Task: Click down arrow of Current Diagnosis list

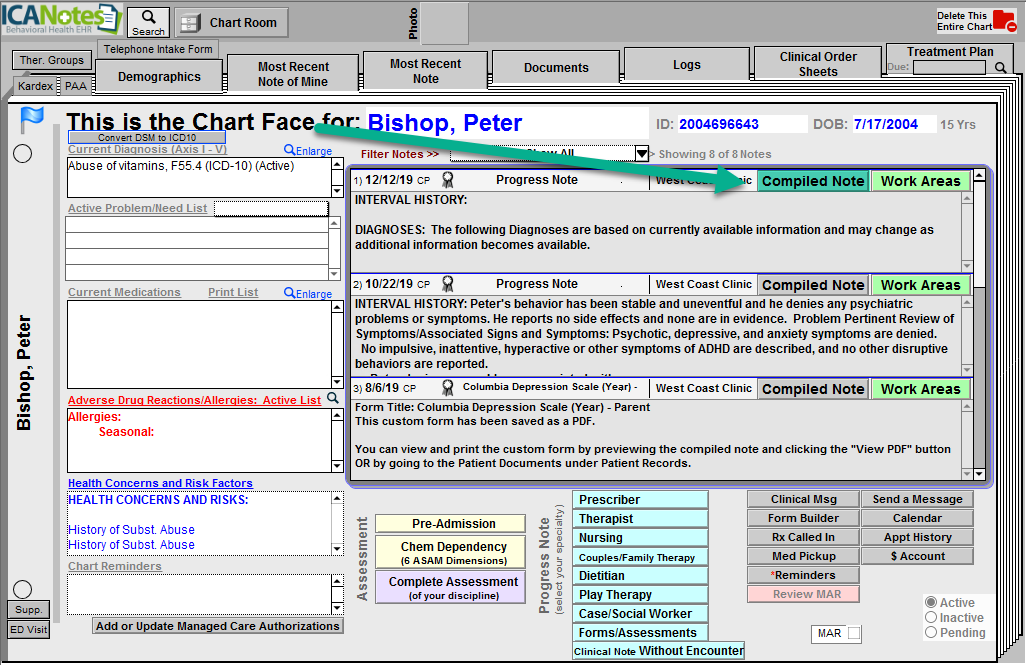Action: (x=337, y=191)
